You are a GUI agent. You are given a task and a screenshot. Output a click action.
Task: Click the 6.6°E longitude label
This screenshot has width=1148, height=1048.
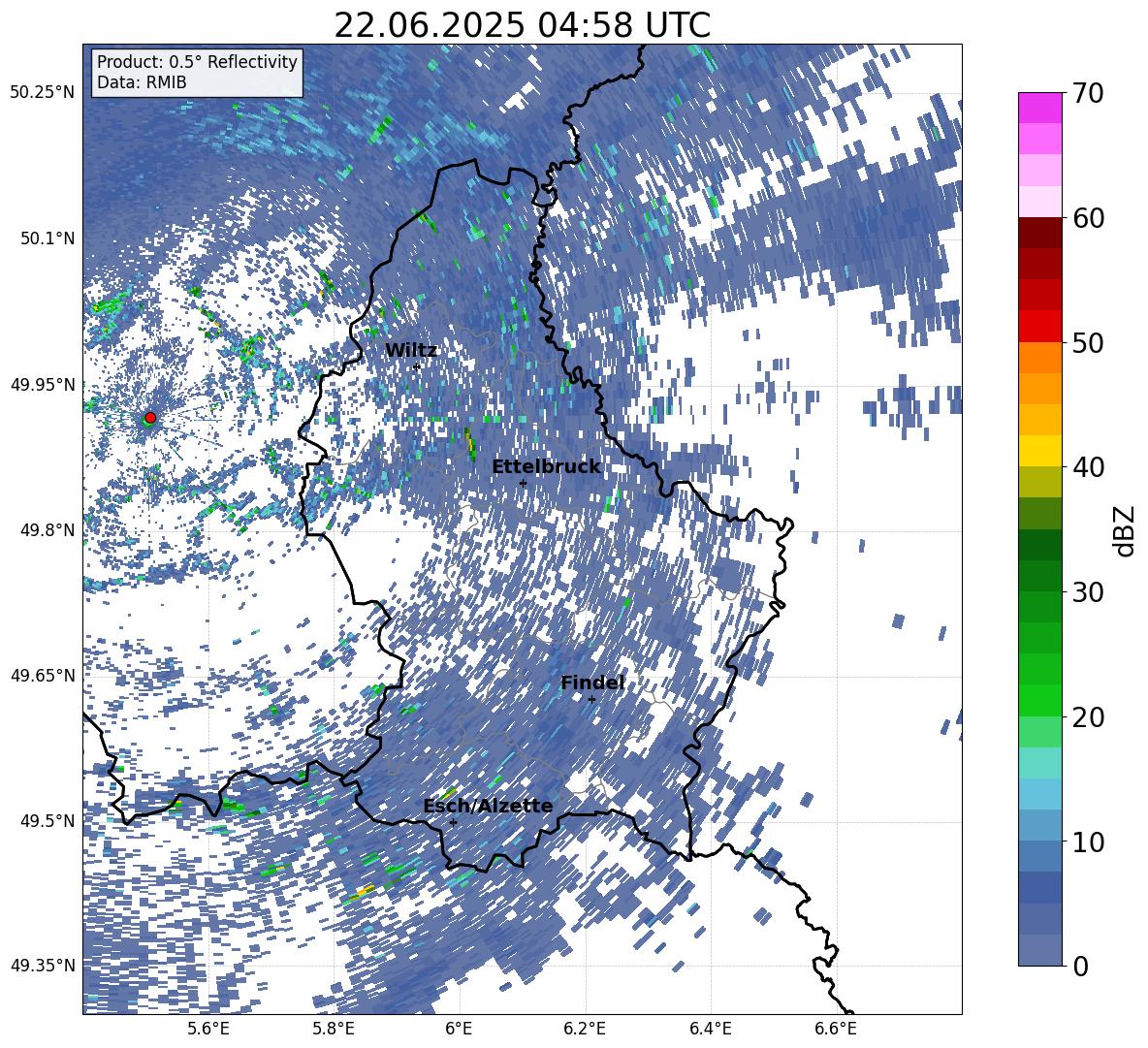[836, 1029]
